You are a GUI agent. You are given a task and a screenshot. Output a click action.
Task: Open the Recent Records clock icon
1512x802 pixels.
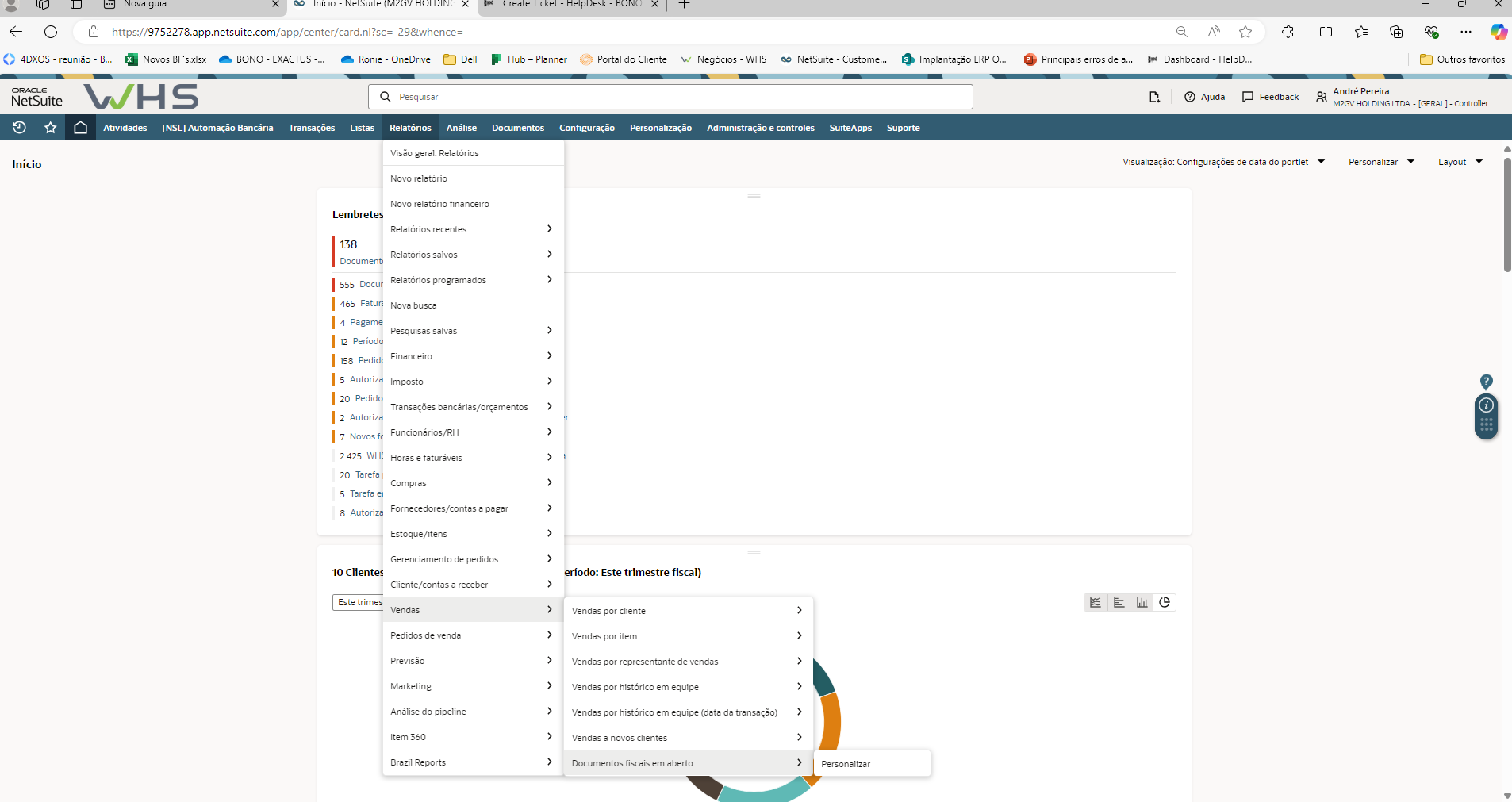click(20, 128)
